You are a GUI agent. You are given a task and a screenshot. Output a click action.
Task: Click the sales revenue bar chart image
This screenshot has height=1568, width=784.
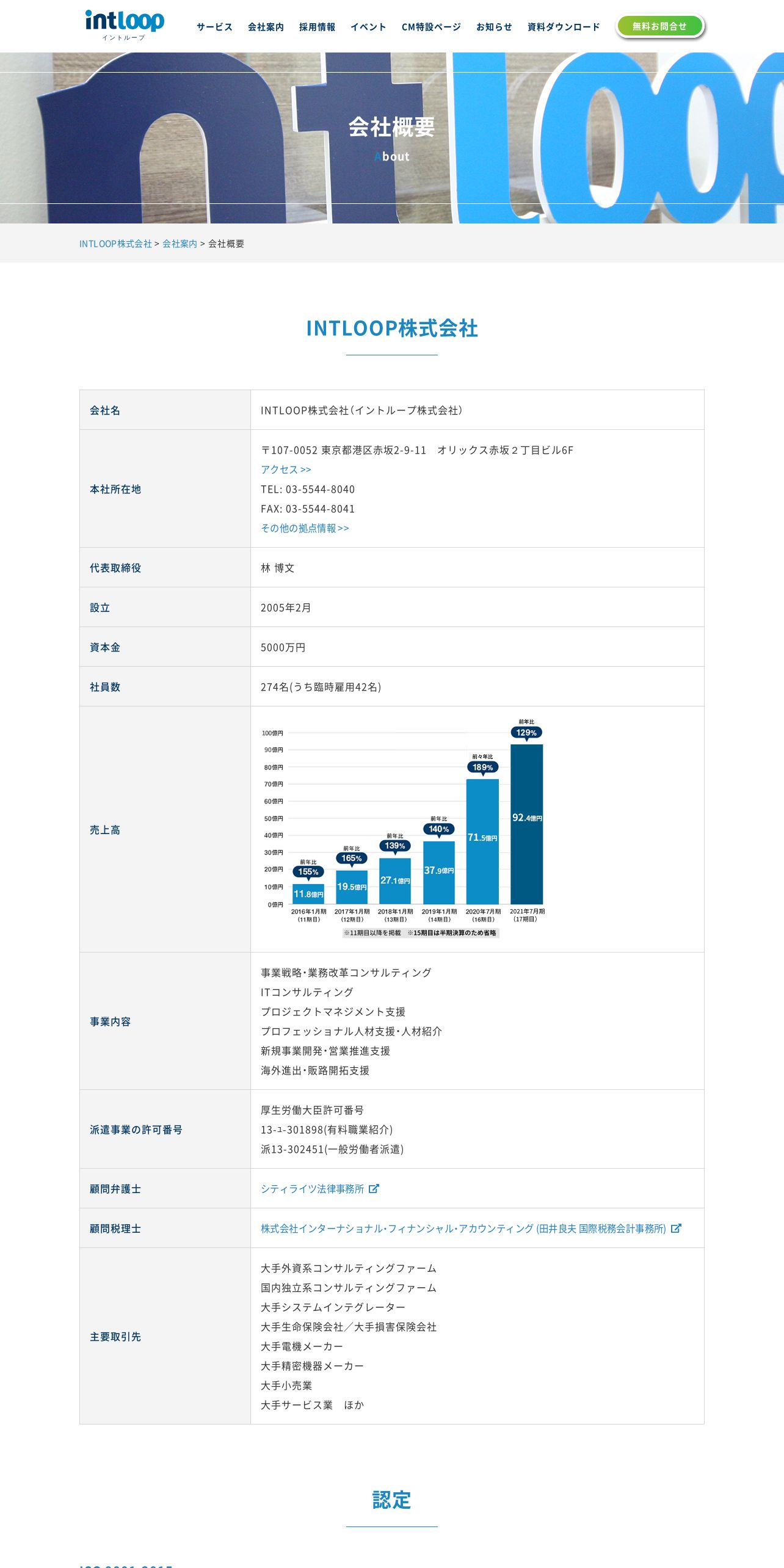coord(403,829)
